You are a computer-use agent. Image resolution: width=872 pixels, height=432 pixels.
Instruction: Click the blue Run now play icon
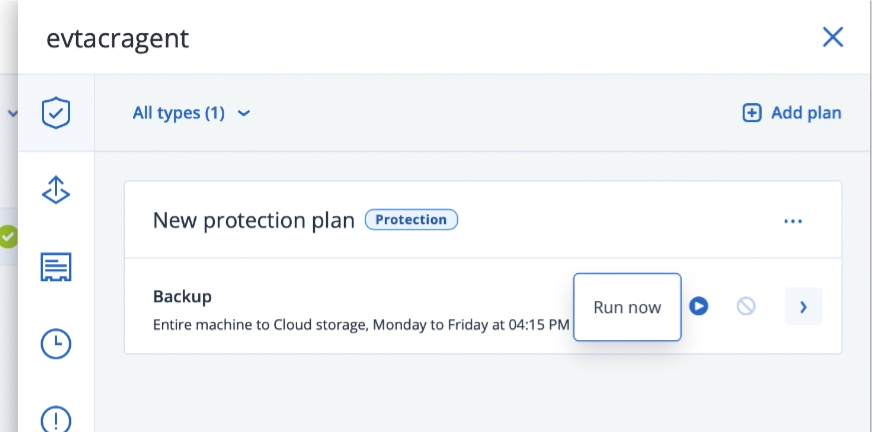pos(699,306)
